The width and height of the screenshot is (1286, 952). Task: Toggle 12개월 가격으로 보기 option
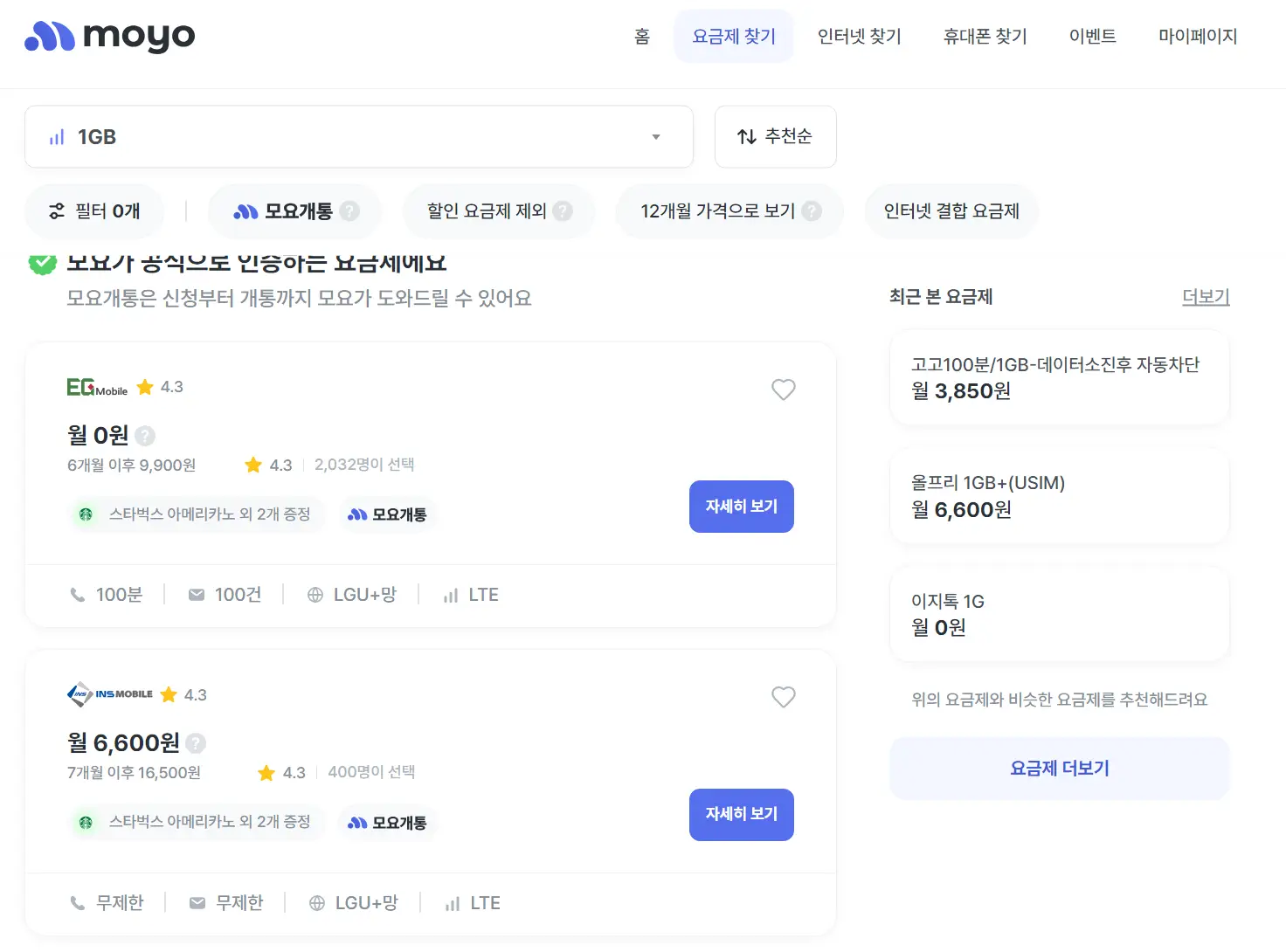click(729, 211)
